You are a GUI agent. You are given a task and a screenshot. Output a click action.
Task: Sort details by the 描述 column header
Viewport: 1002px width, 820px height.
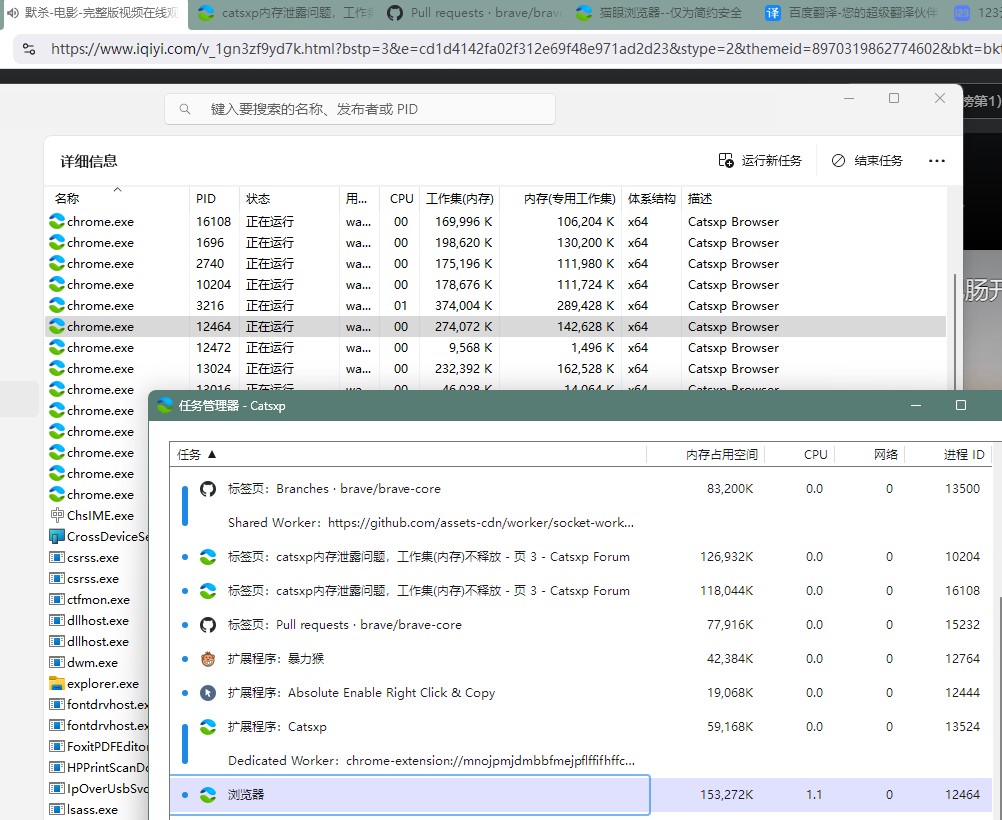[x=813, y=198]
